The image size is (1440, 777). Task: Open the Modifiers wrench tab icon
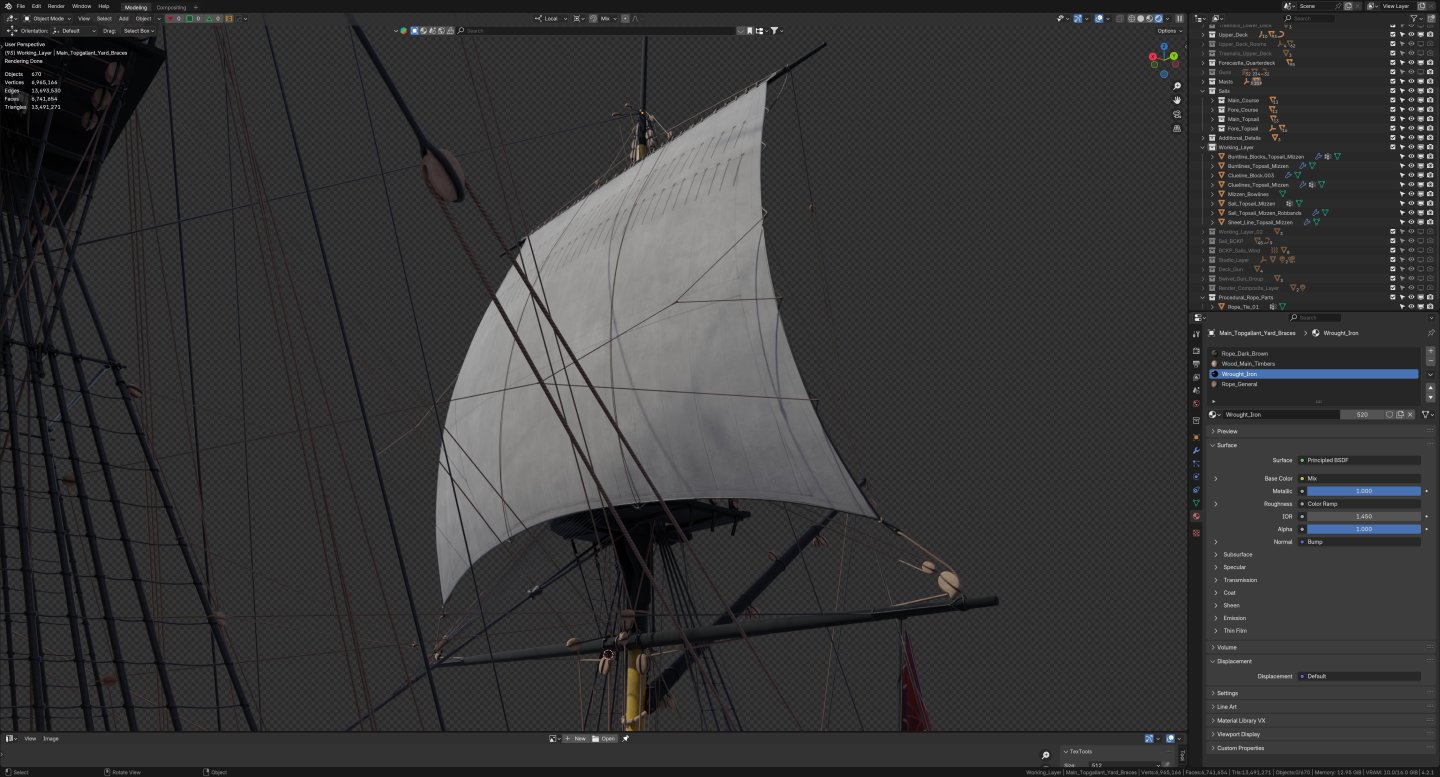[1196, 450]
